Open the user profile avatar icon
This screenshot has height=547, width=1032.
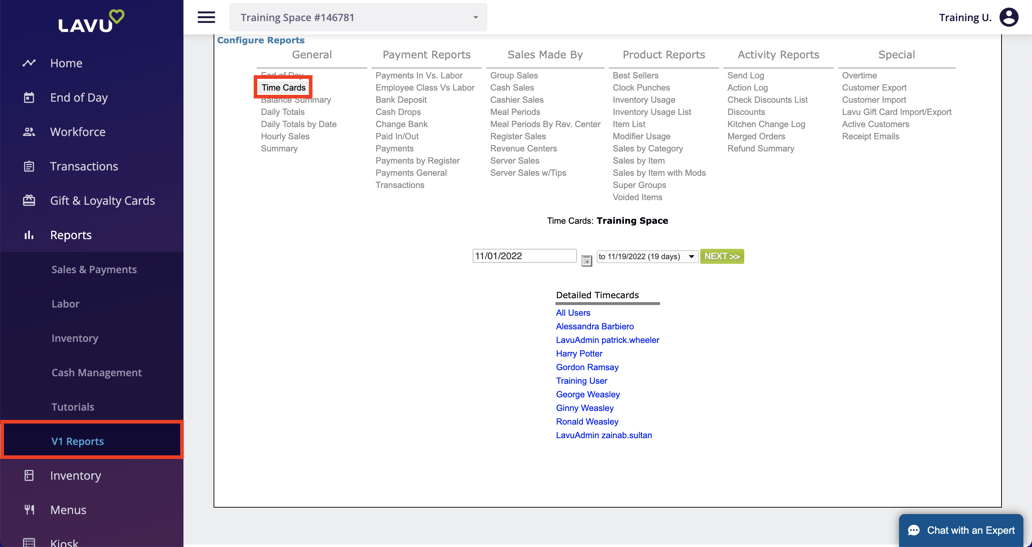(x=1009, y=17)
